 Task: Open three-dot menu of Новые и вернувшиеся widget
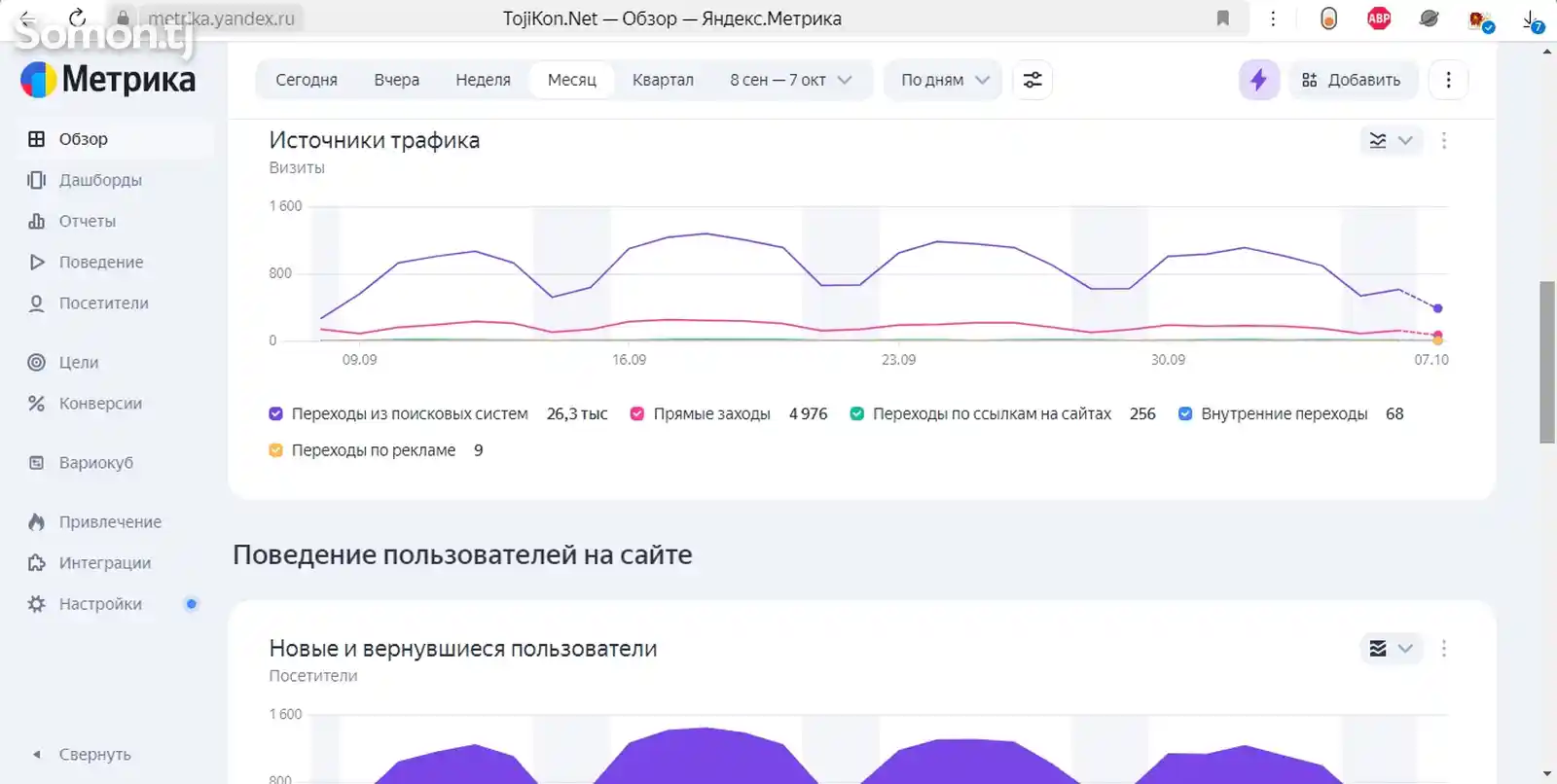coord(1444,648)
